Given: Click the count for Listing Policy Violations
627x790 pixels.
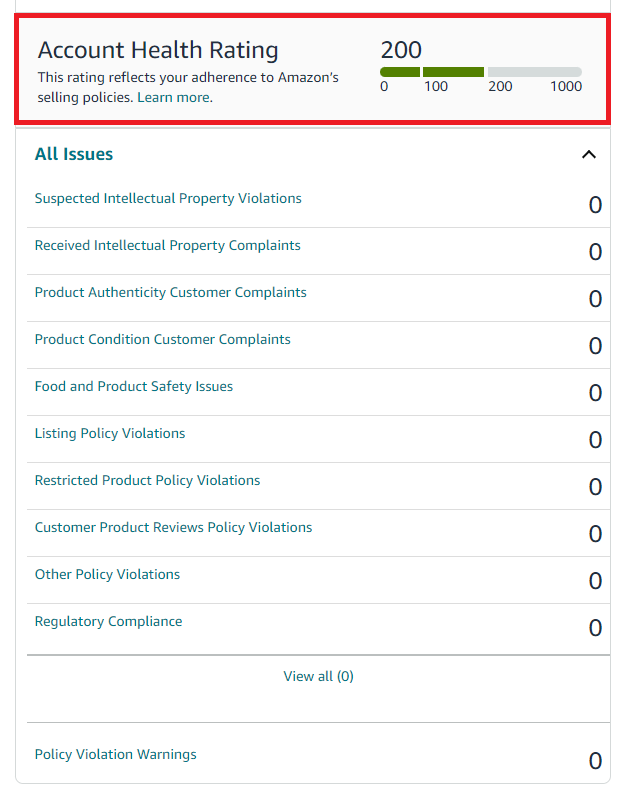Looking at the screenshot, I should [595, 440].
